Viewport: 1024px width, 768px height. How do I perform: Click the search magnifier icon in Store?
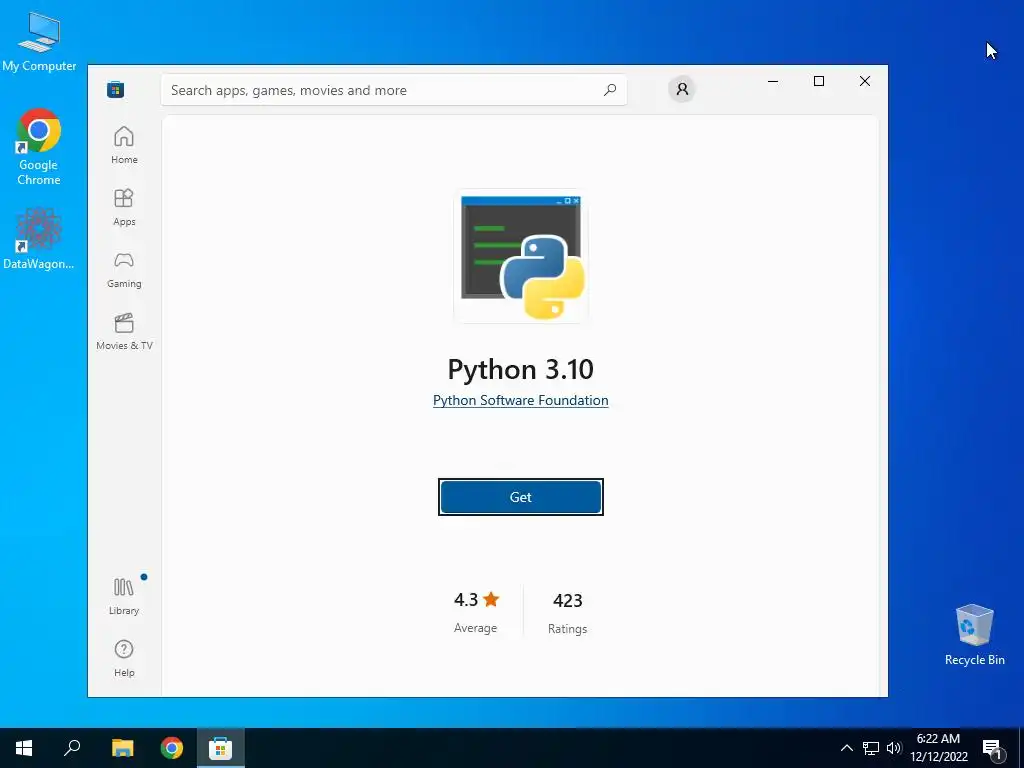610,90
